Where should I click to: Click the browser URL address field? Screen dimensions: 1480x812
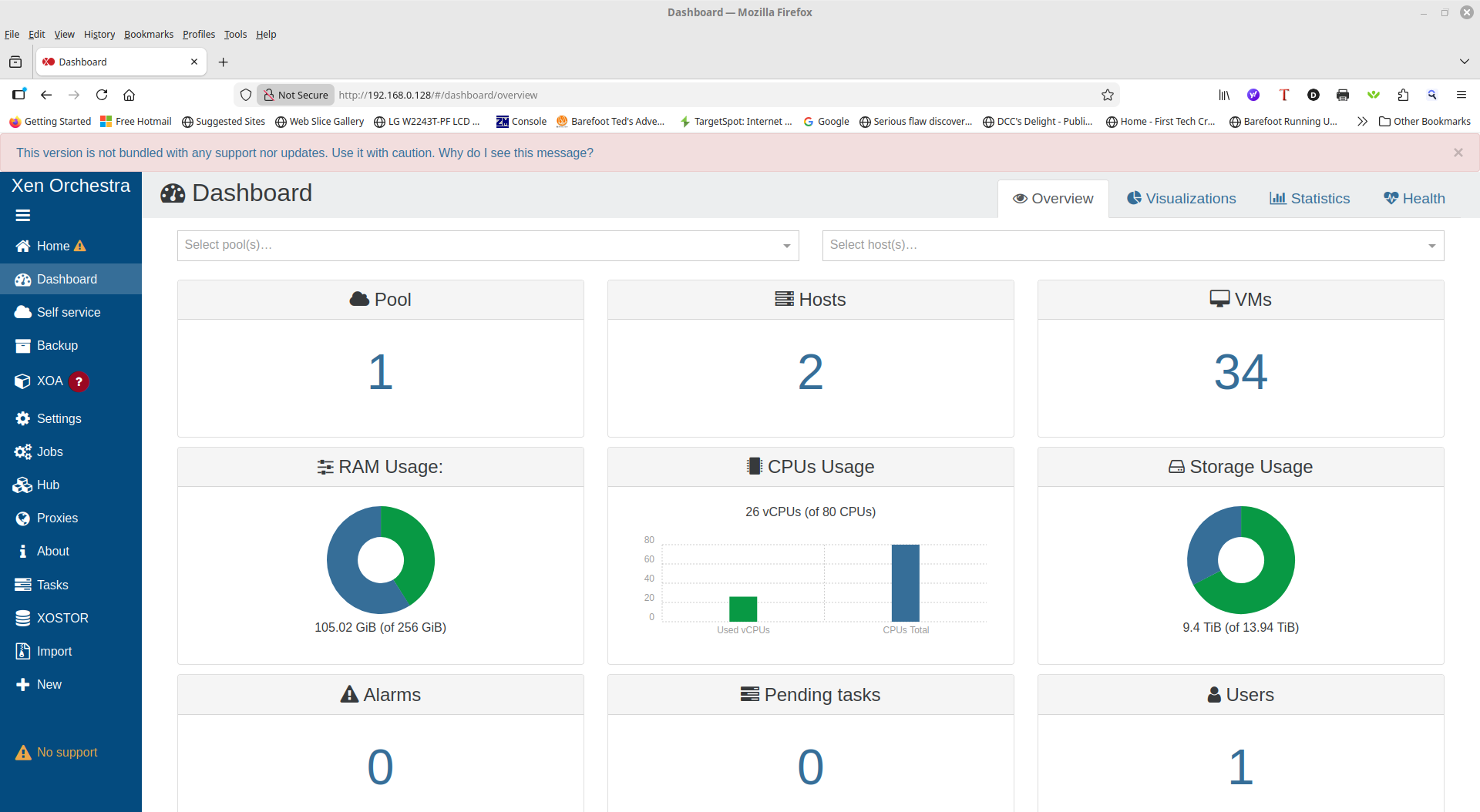click(694, 95)
